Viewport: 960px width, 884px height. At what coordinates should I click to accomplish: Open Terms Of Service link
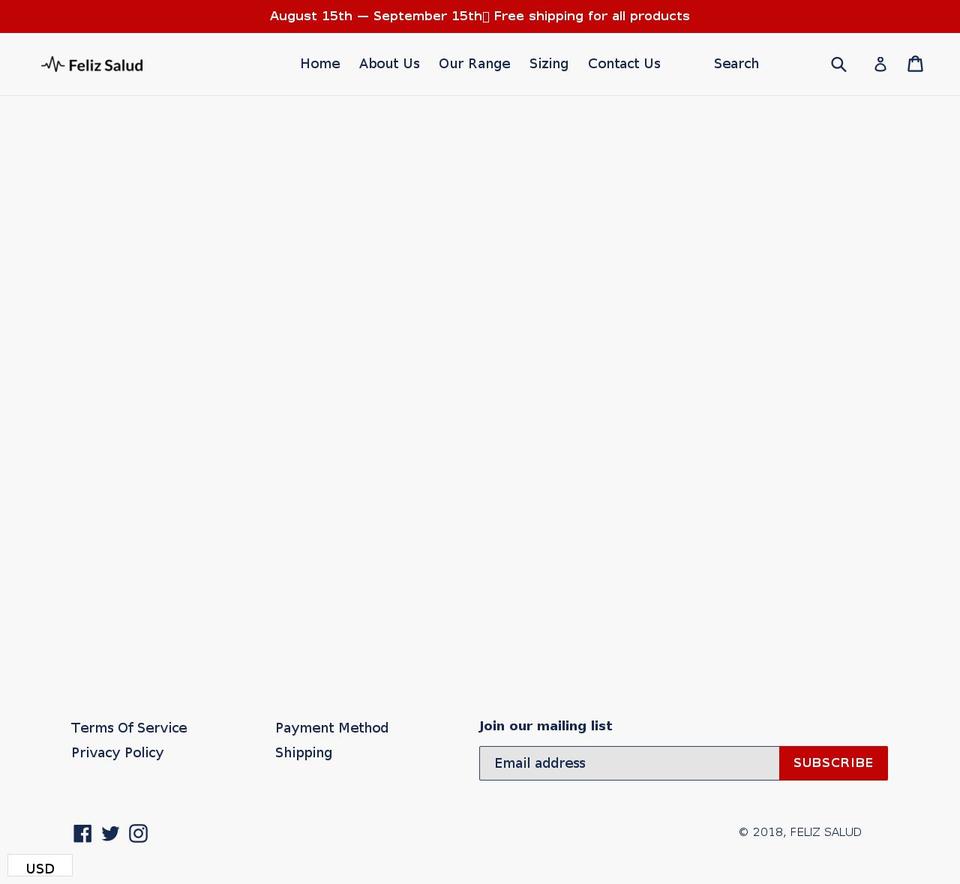point(129,727)
